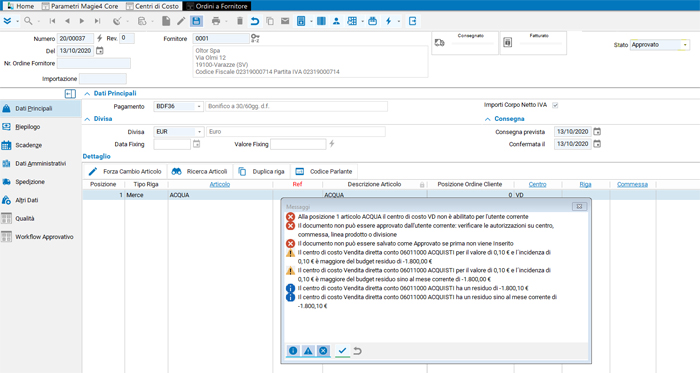The width and height of the screenshot is (700, 373).
Task: Go to the last record arrow
Action: (x=97, y=21)
